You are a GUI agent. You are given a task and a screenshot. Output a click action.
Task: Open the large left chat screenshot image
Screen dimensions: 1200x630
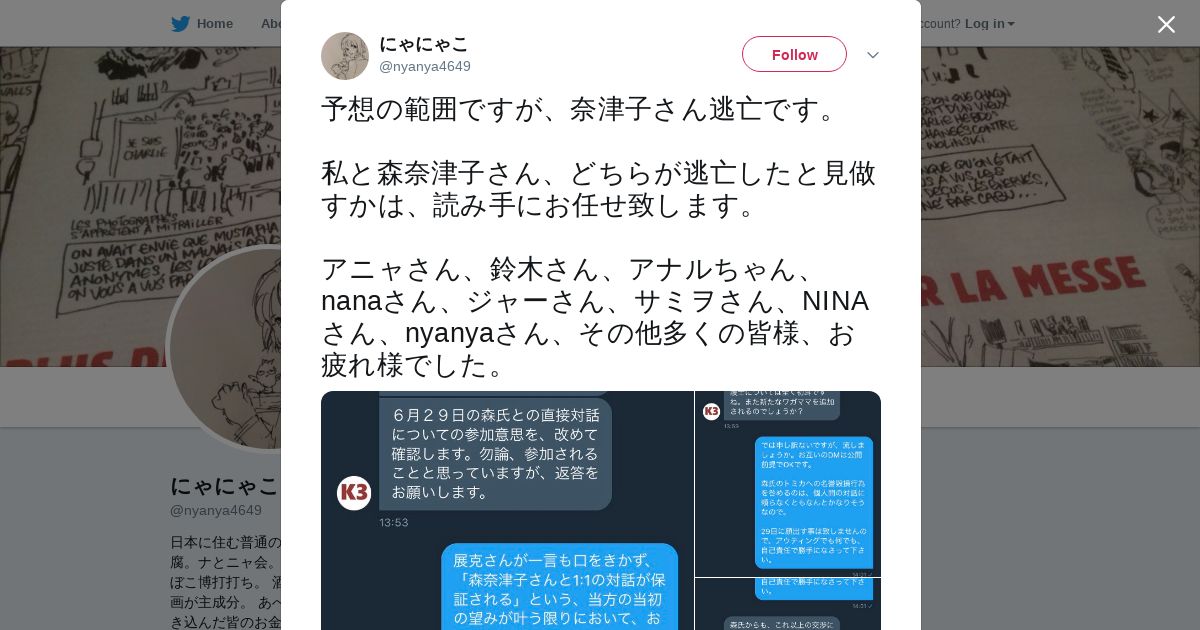(x=507, y=510)
